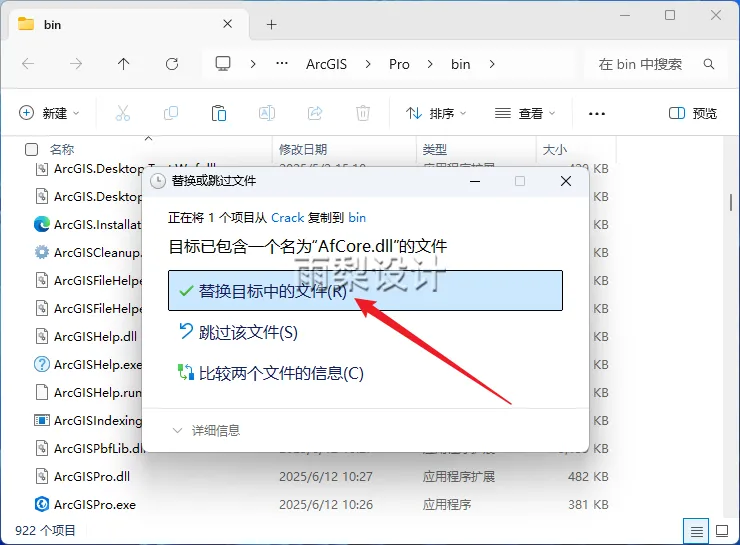
Task: Open the View dropdown
Action: coord(525,113)
